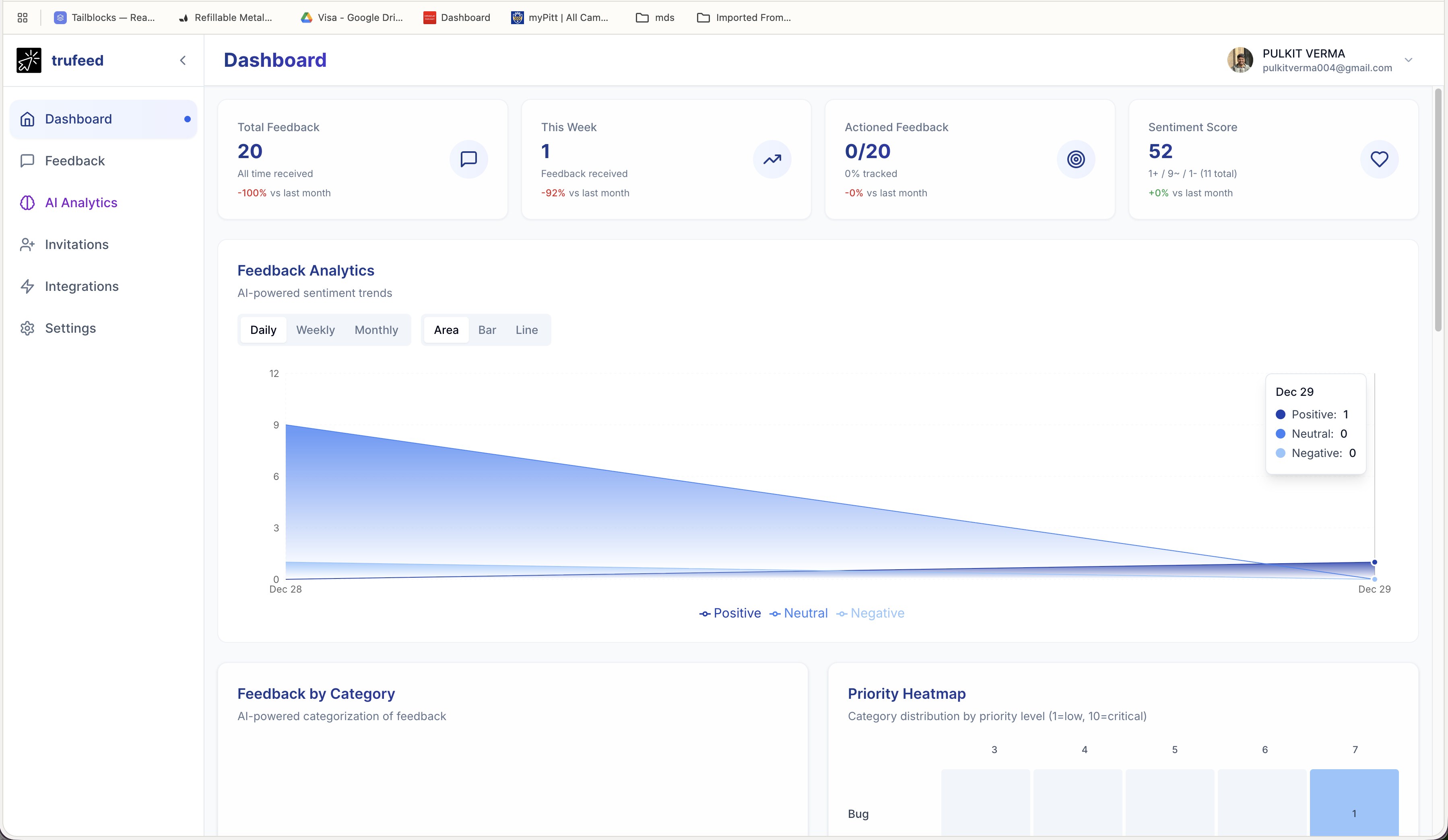Click the Sentiment Score heart icon

(1379, 159)
